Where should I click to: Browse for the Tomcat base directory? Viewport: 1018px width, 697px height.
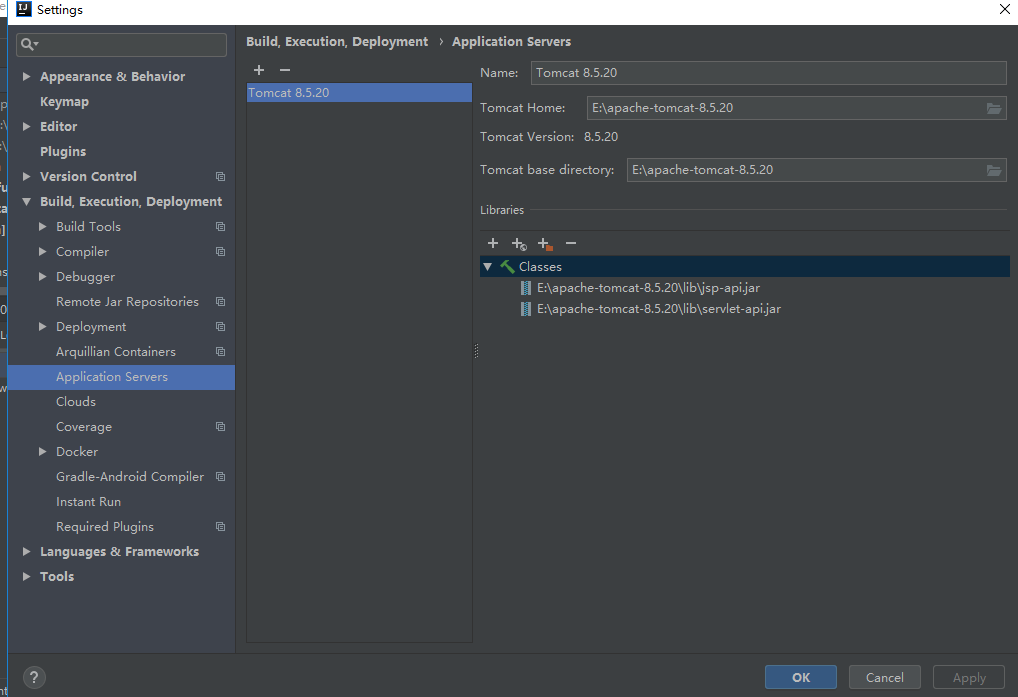pos(994,169)
